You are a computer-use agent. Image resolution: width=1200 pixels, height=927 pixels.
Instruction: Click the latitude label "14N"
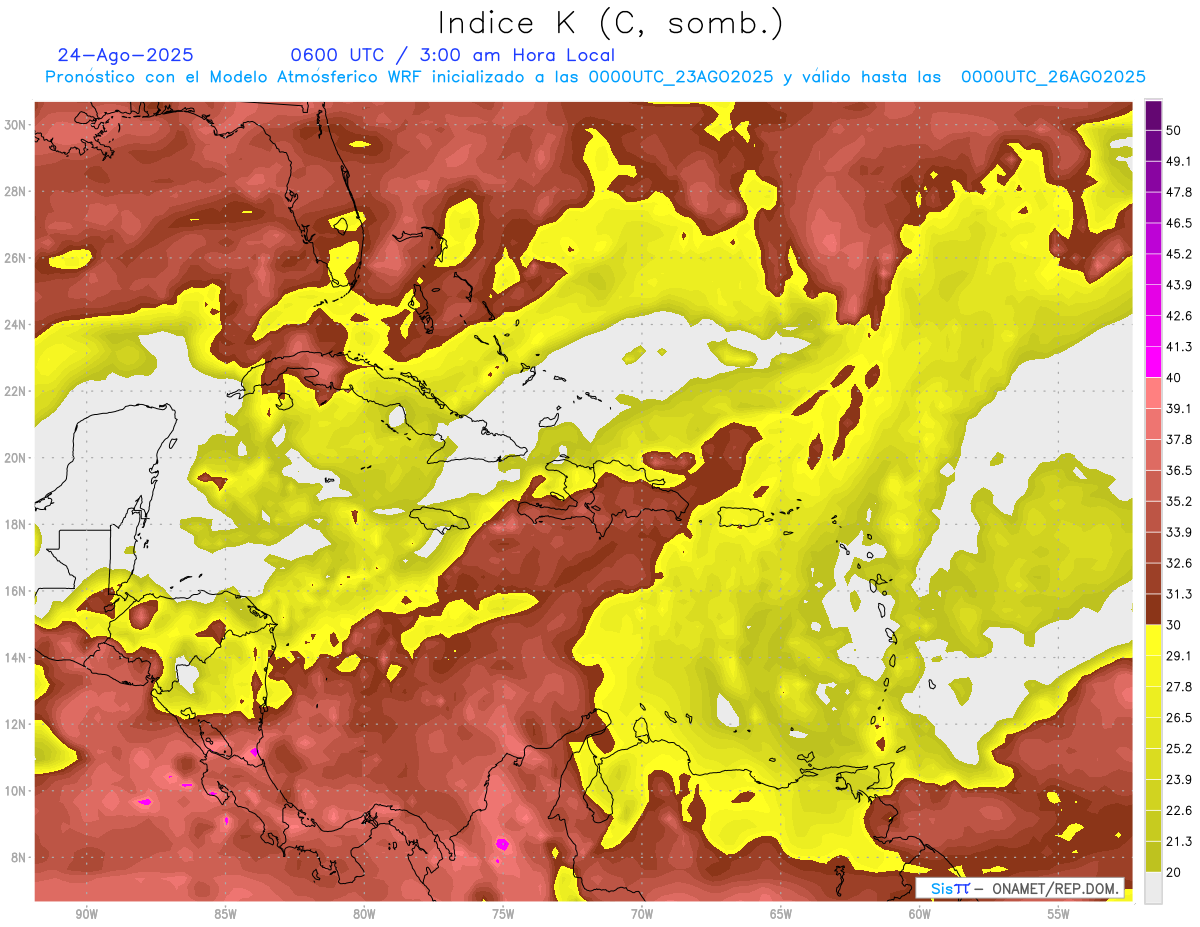click(15, 657)
